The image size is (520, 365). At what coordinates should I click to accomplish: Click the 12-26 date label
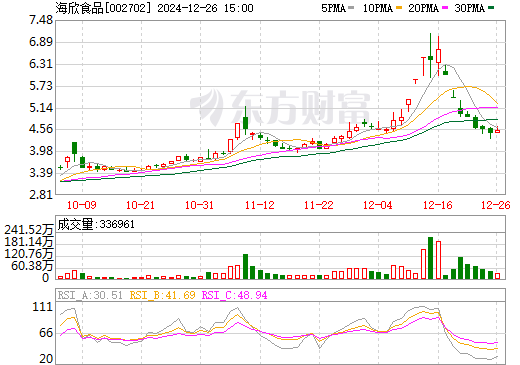pos(496,205)
